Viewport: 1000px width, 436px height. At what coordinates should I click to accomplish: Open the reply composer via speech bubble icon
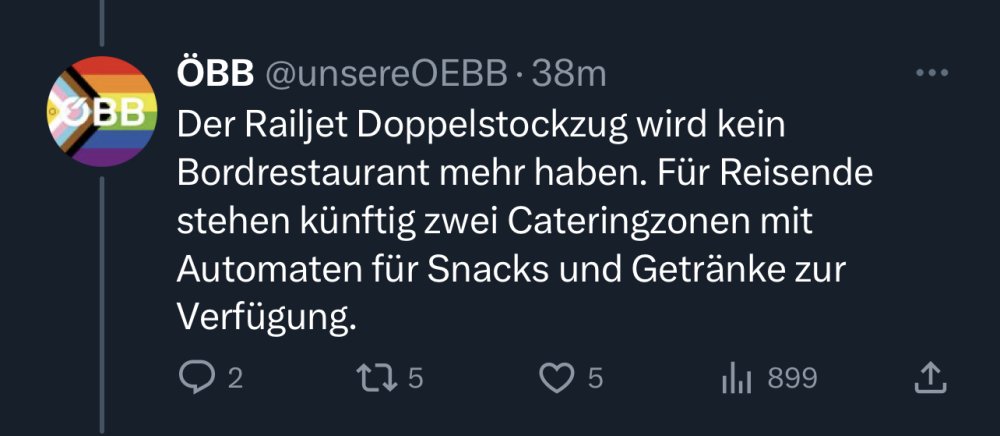click(193, 378)
